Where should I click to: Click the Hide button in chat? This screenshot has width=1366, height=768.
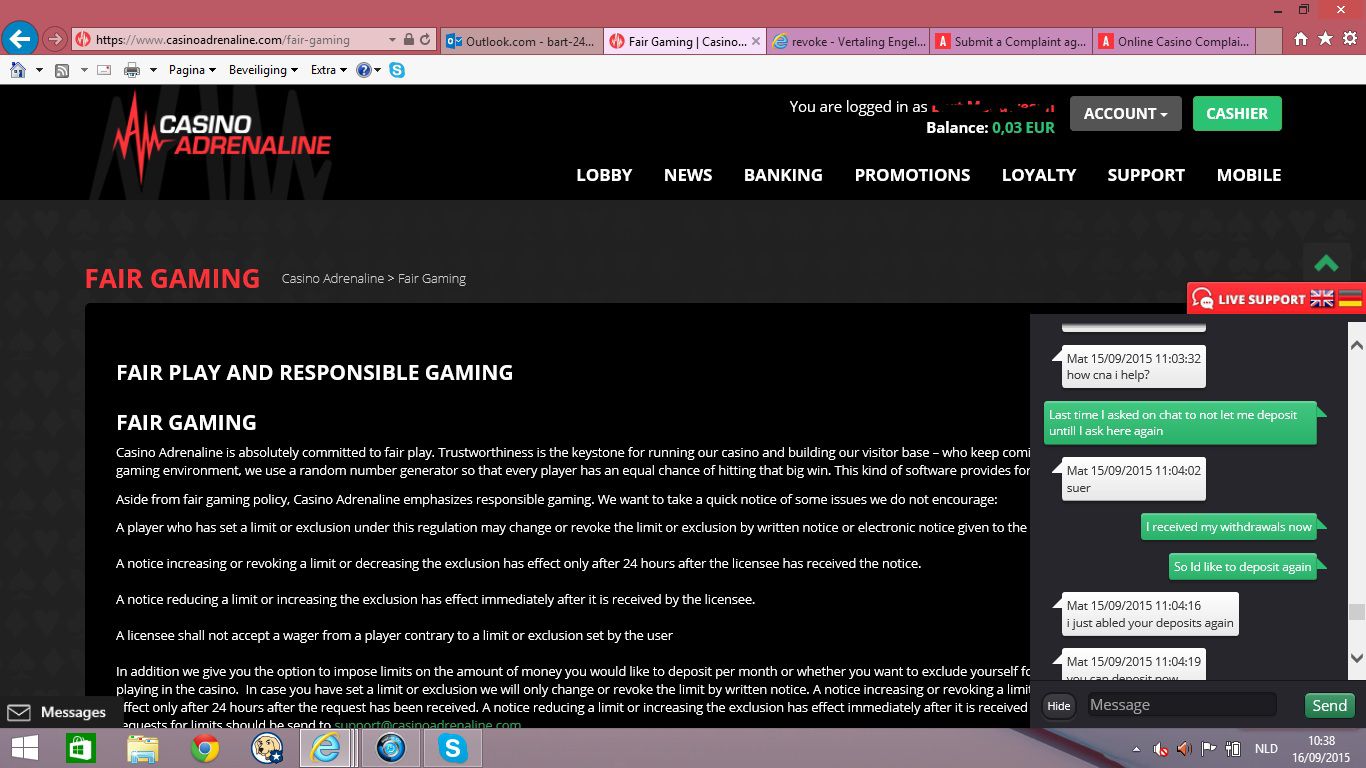click(x=1059, y=706)
